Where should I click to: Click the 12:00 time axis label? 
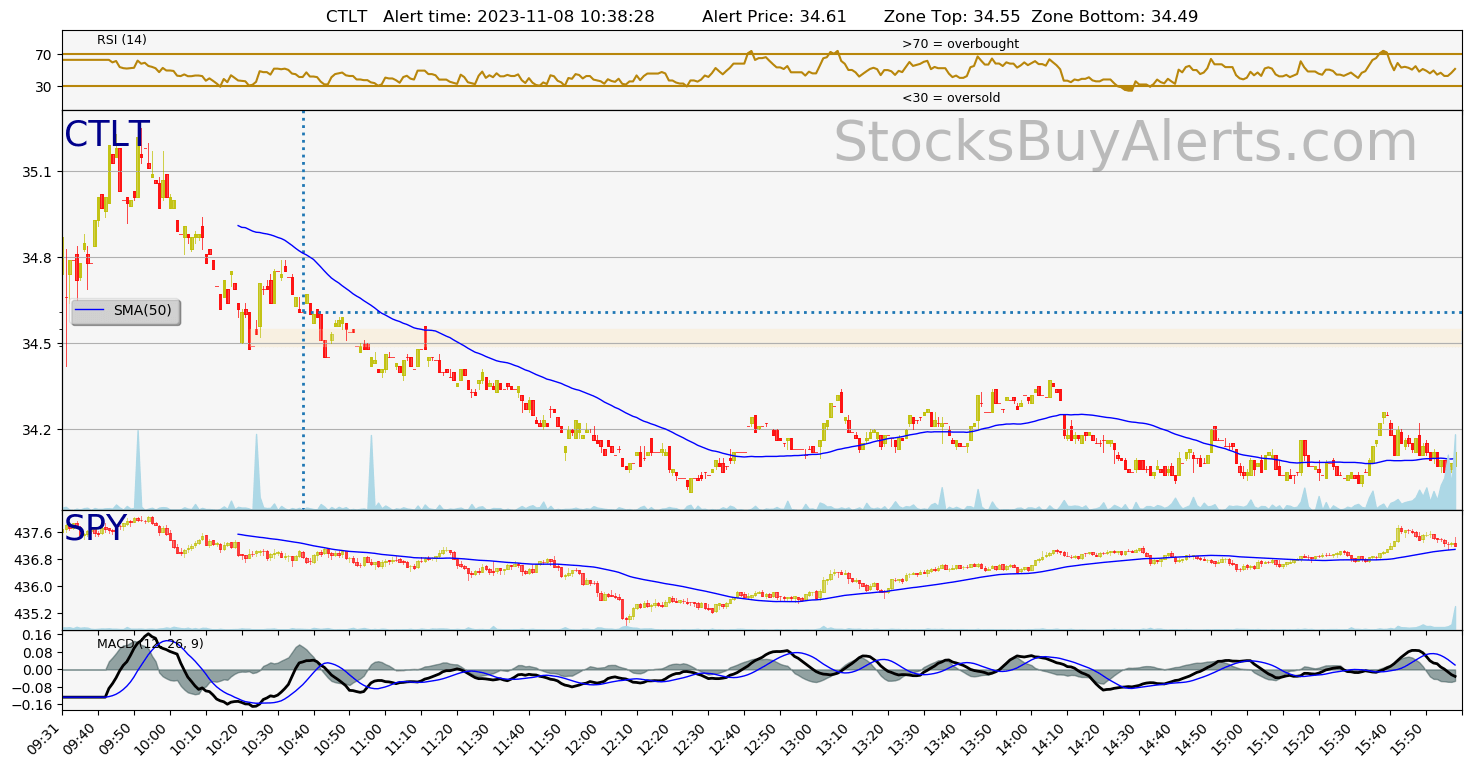(x=585, y=738)
